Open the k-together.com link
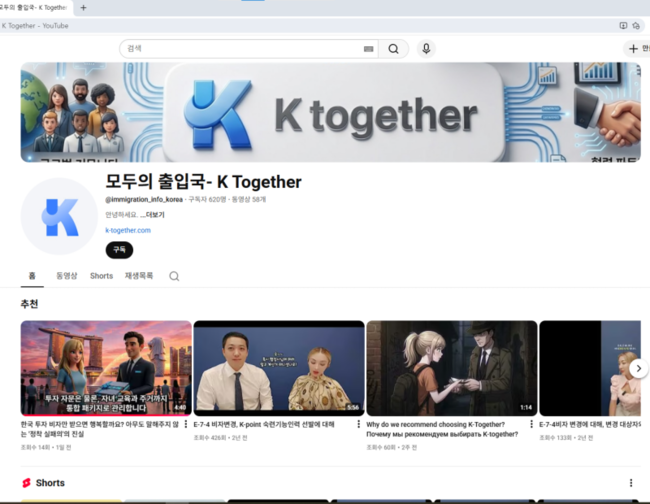The width and height of the screenshot is (650, 504). point(128,231)
